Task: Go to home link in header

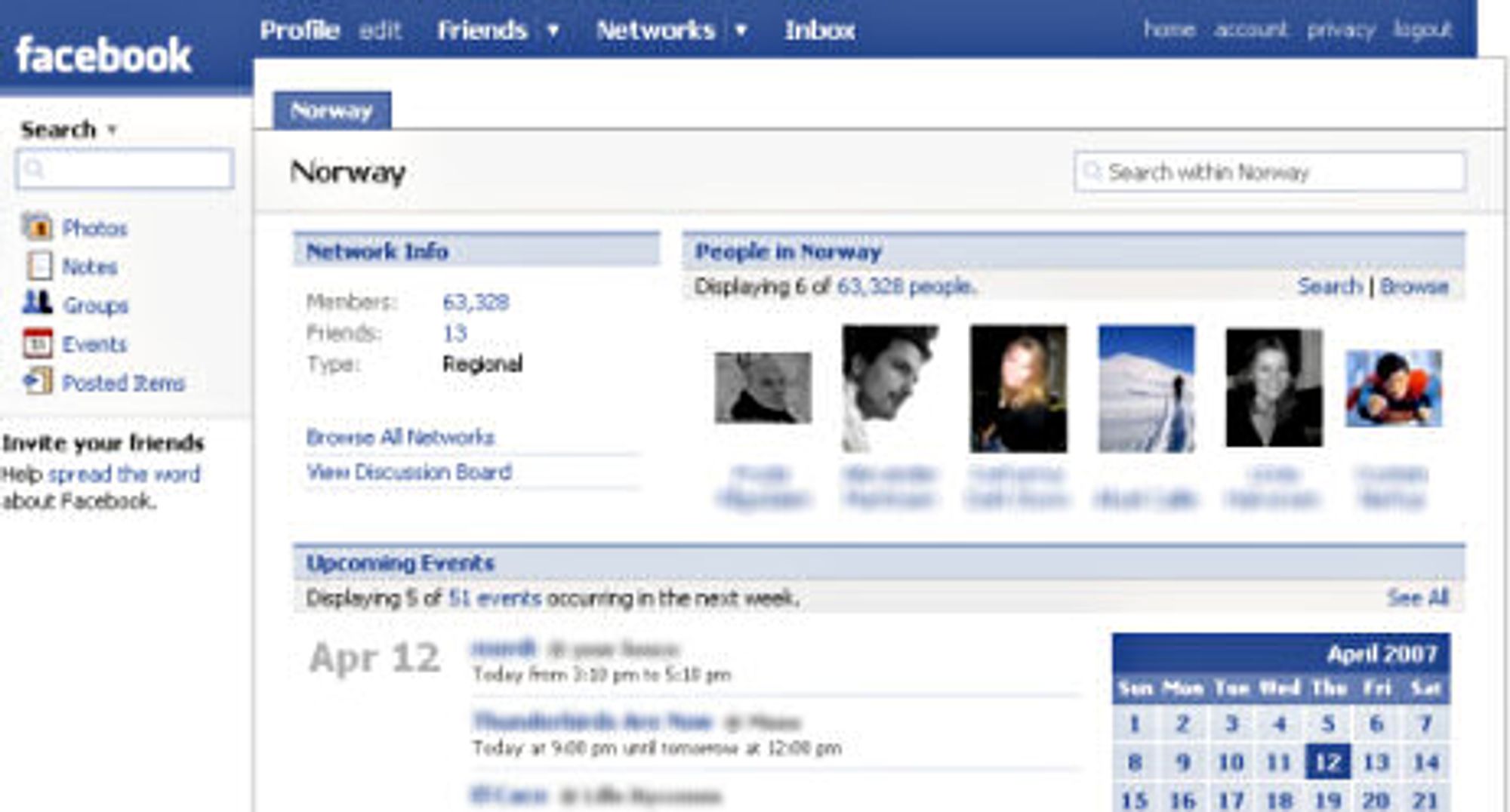Action: pyautogui.click(x=1169, y=29)
